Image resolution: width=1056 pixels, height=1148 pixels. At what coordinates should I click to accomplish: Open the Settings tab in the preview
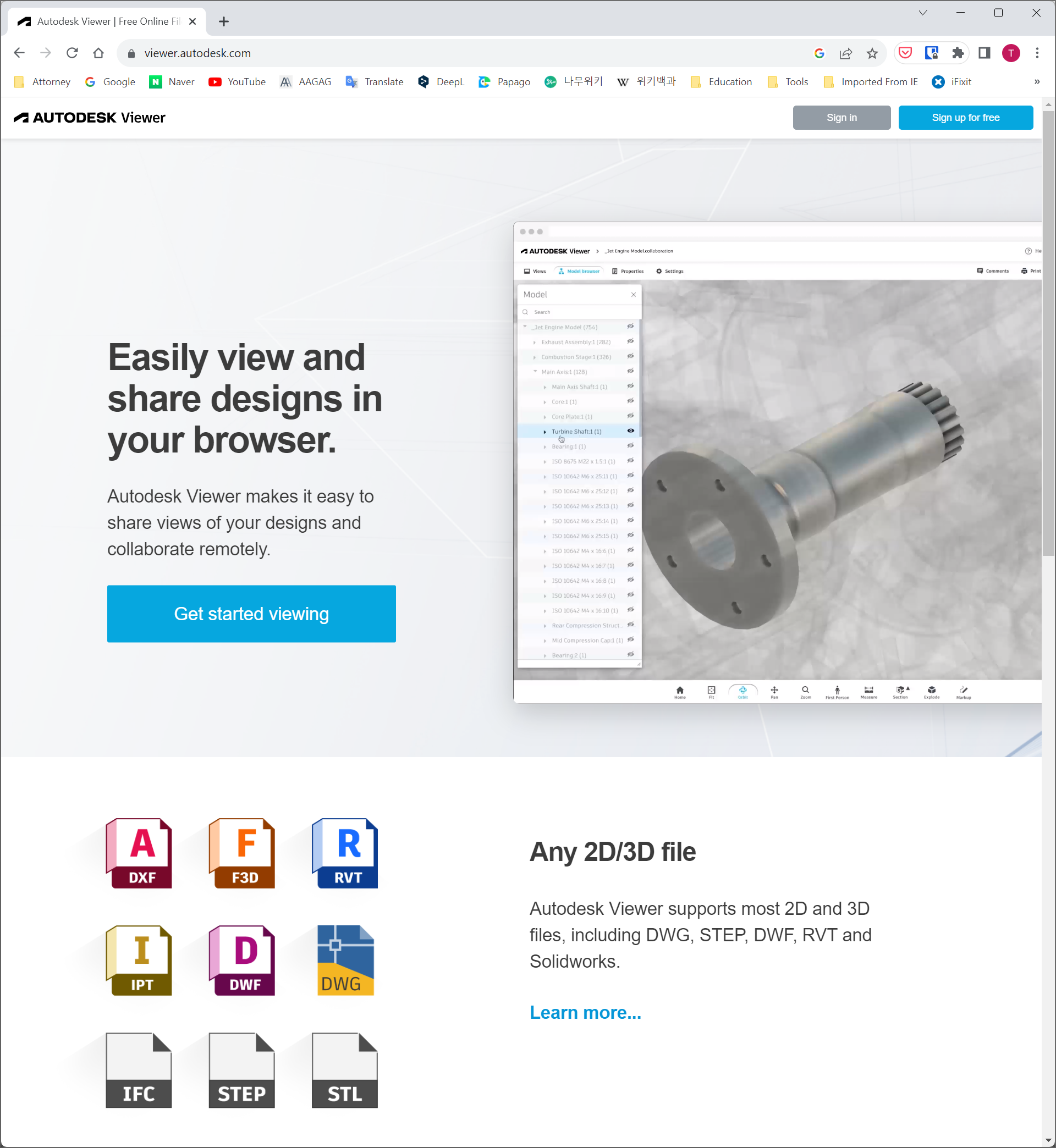click(670, 271)
